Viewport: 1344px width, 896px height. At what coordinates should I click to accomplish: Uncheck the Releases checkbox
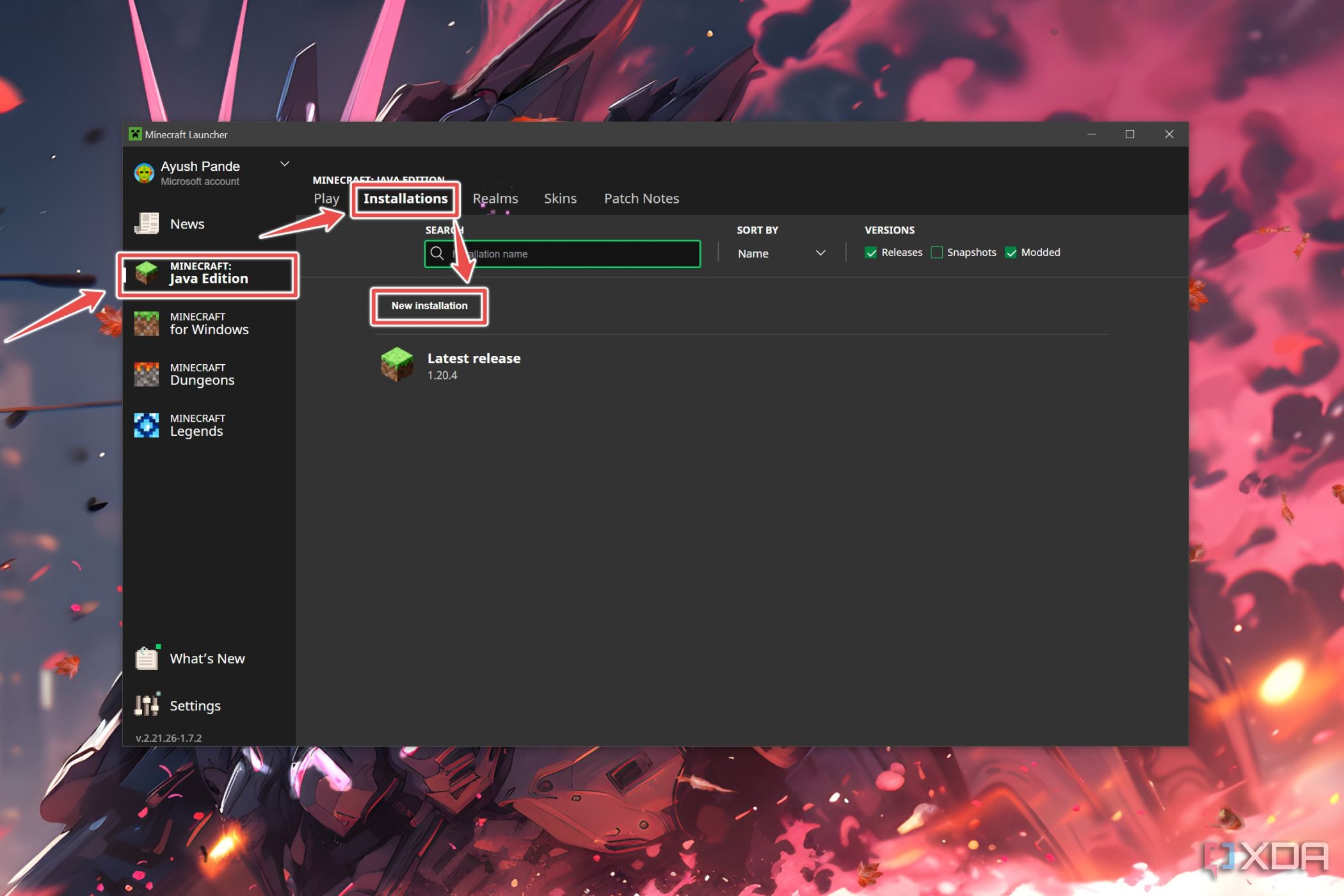click(x=870, y=253)
